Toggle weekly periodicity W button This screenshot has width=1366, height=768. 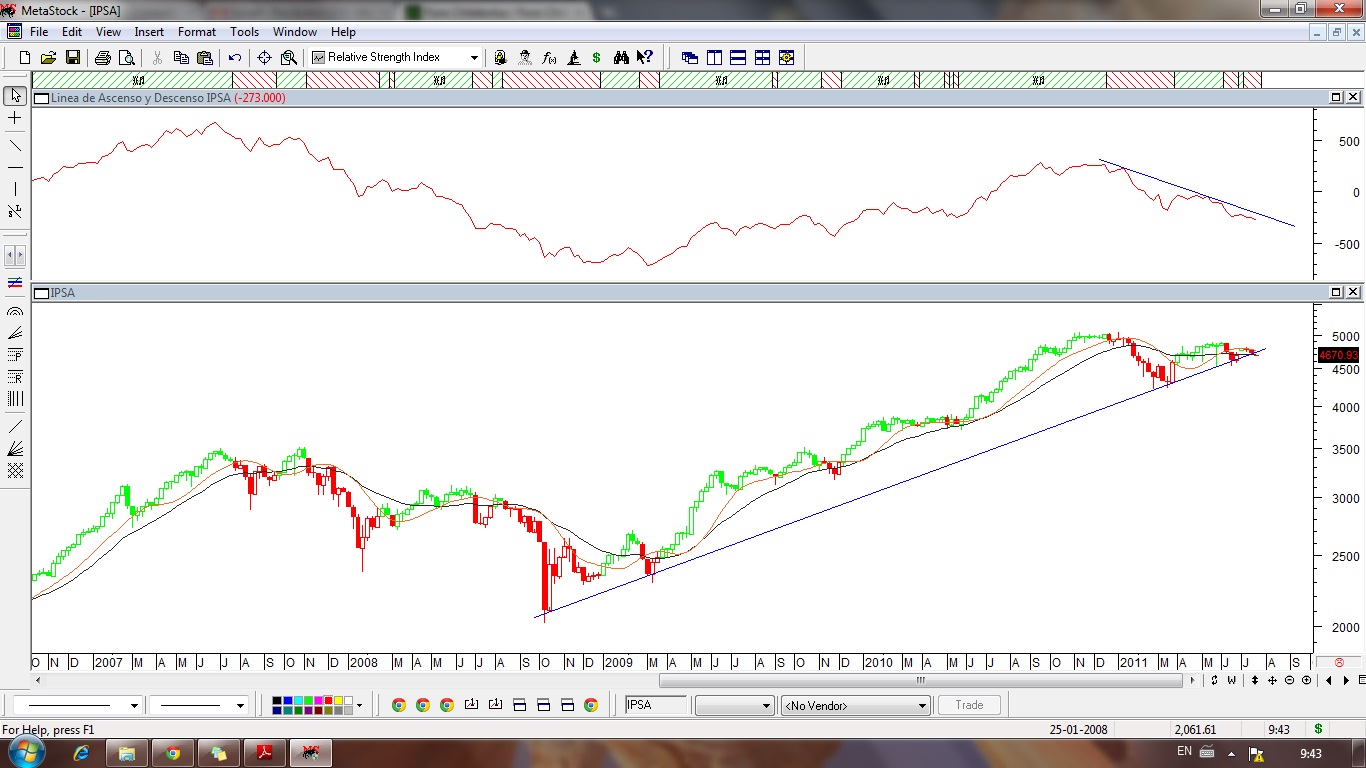tap(1231, 680)
